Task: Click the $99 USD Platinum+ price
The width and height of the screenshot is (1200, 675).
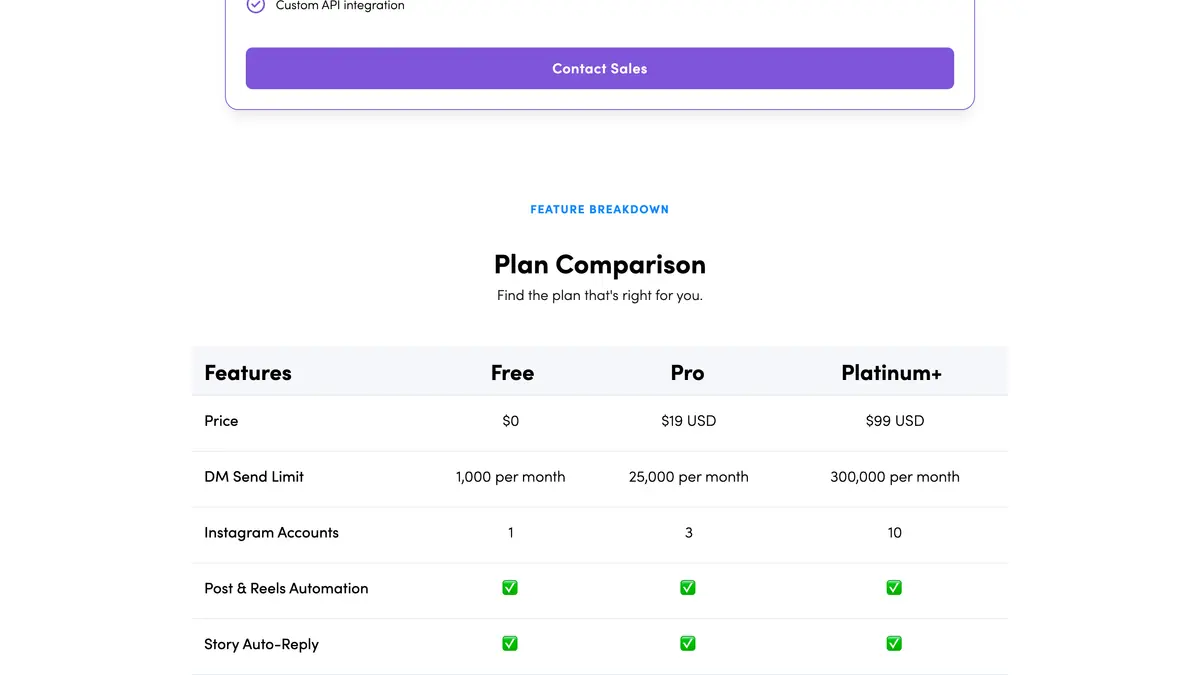Action: click(x=895, y=421)
